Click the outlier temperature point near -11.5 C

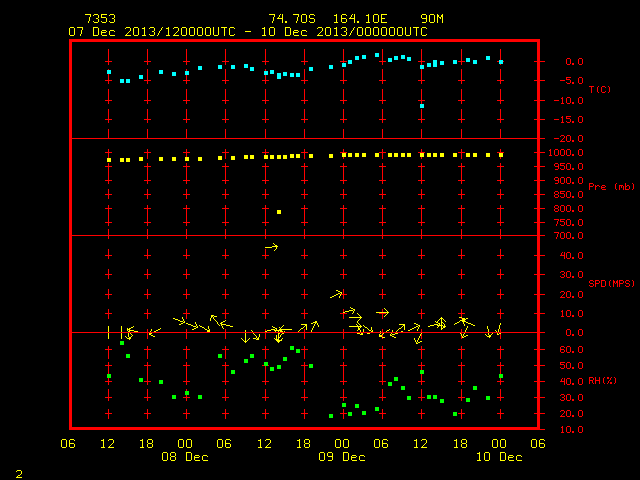422,106
